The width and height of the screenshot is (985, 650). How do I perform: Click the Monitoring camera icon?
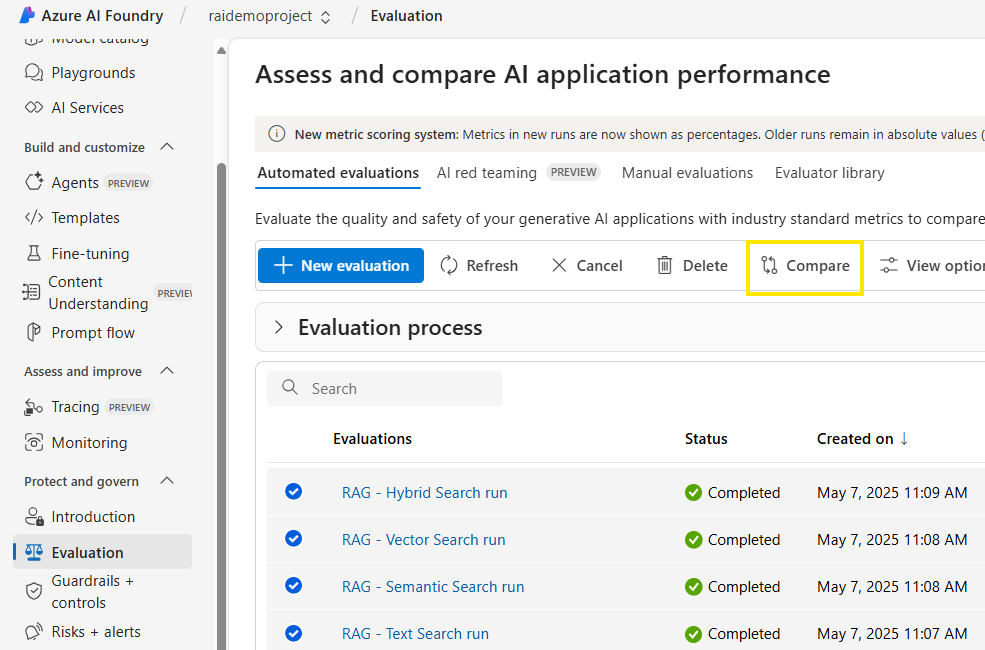pyautogui.click(x=34, y=442)
